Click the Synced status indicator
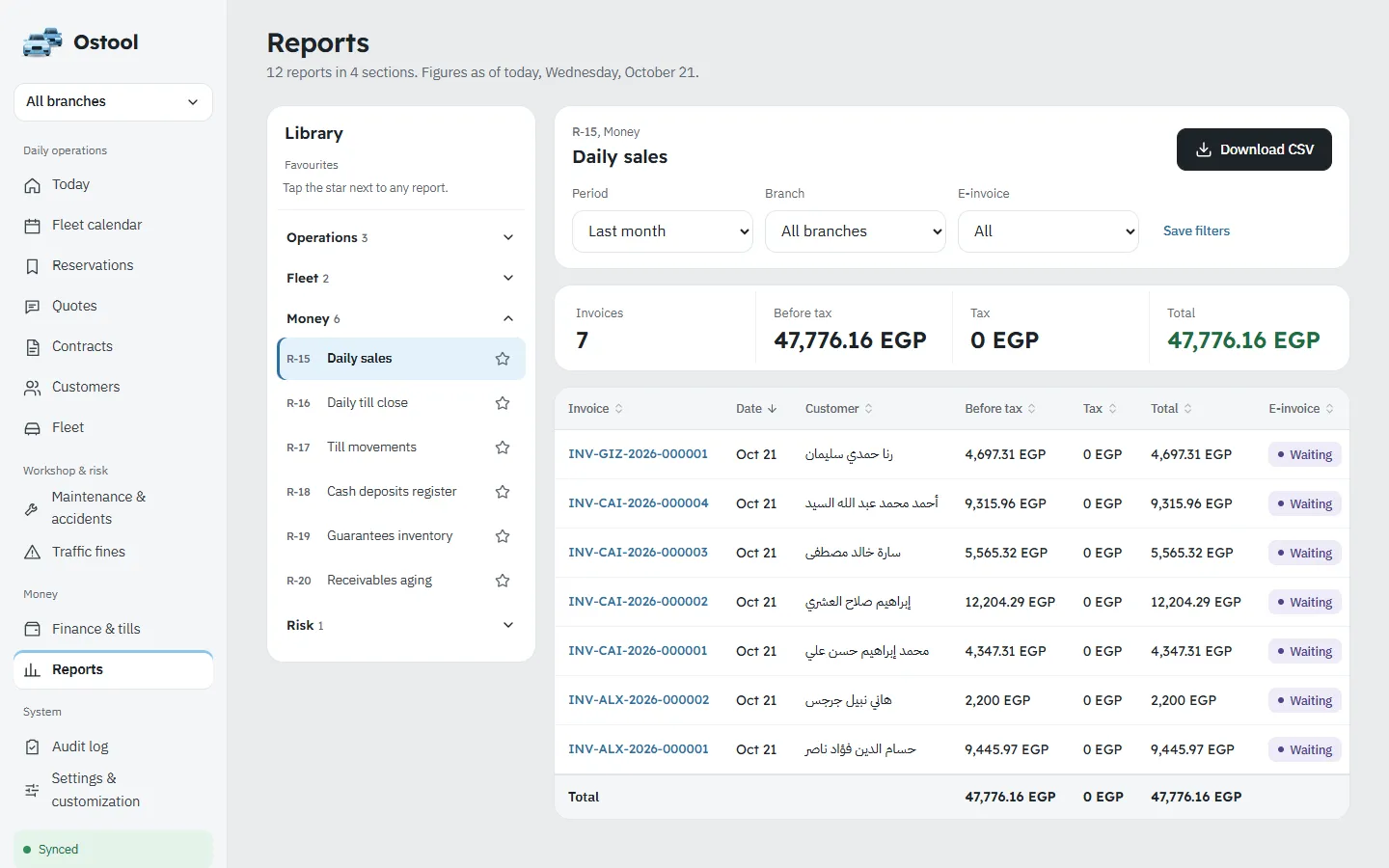 (113, 850)
